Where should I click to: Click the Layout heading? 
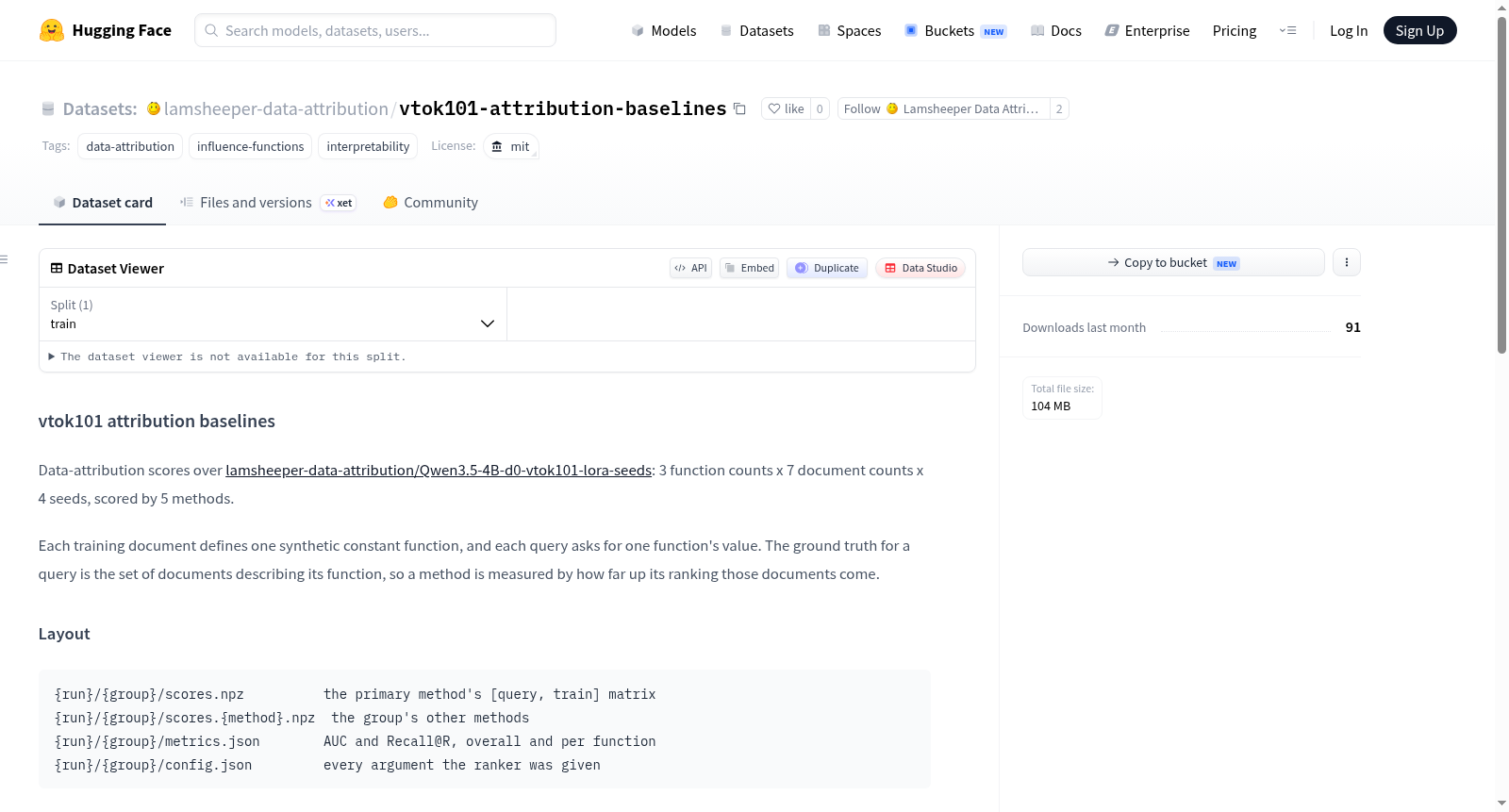(64, 634)
